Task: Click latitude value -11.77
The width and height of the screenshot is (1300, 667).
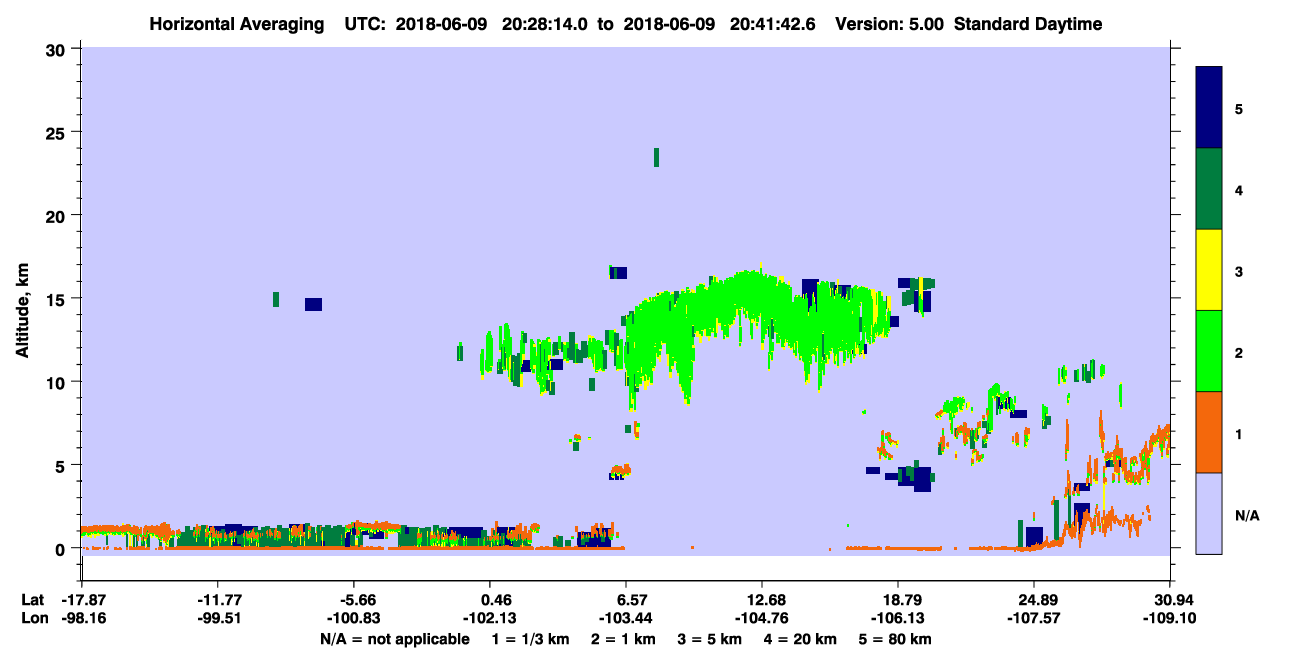Action: point(217,600)
